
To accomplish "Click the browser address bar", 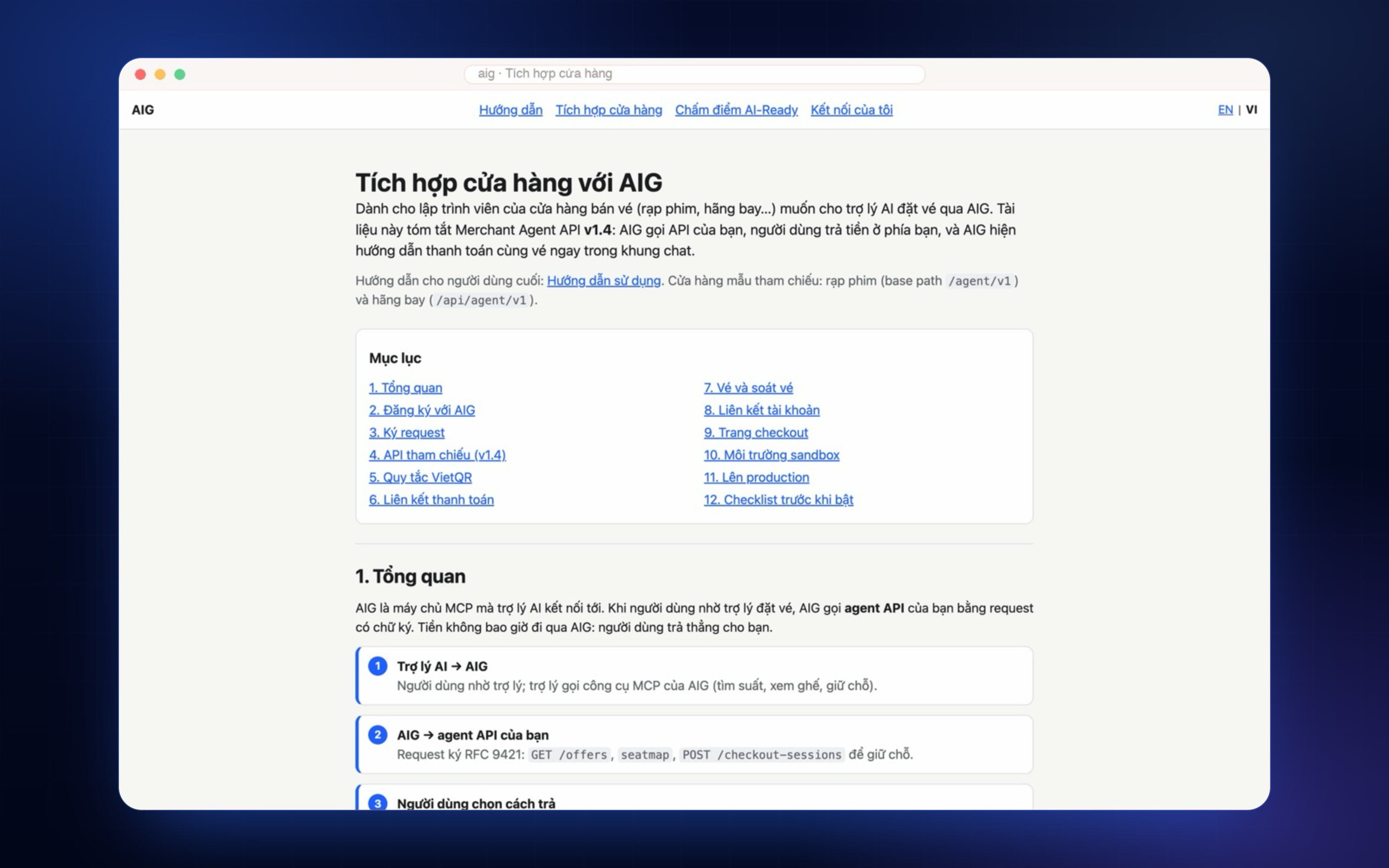I will (694, 74).
